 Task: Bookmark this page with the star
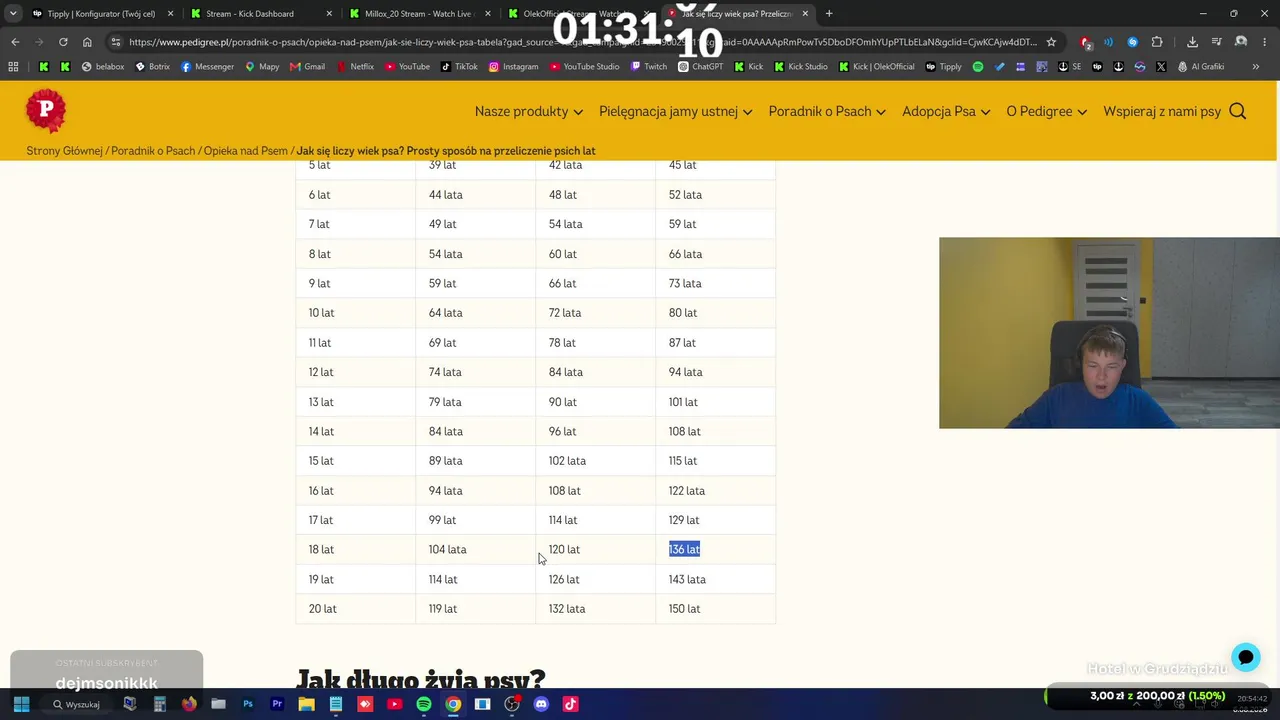click(x=1051, y=42)
